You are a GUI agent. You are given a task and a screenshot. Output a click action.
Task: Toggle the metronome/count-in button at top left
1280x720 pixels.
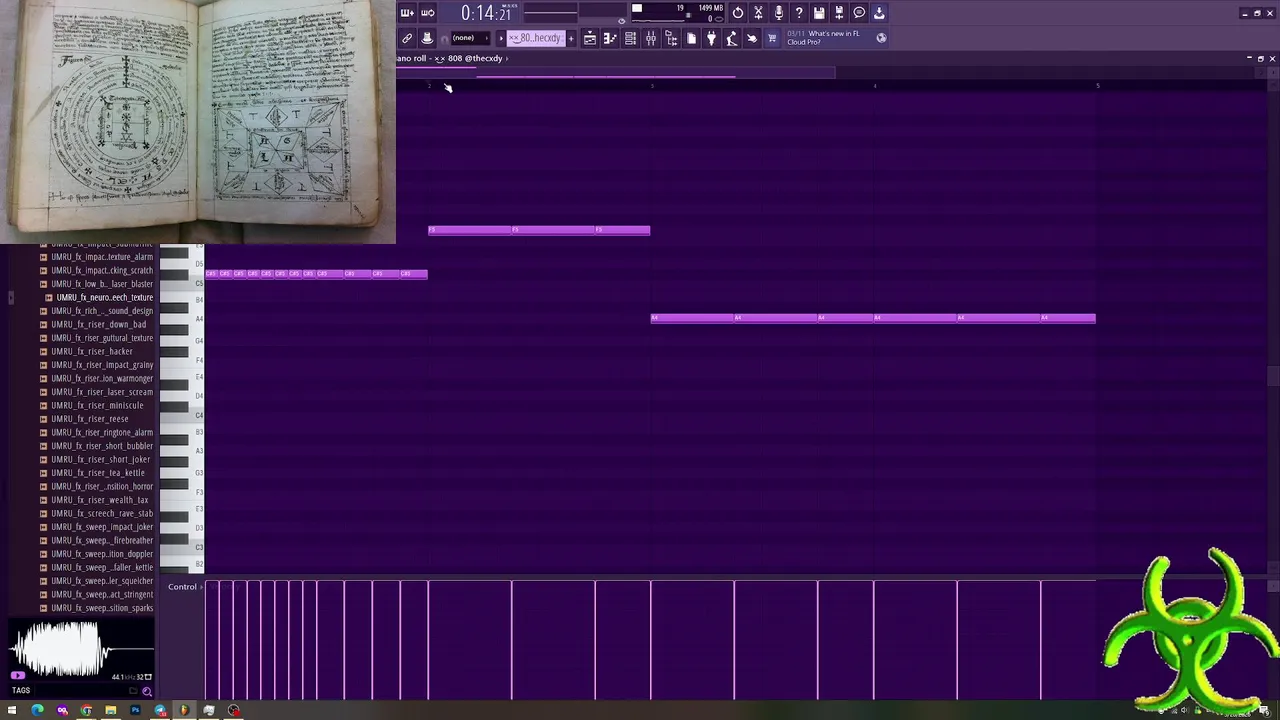(x=407, y=13)
